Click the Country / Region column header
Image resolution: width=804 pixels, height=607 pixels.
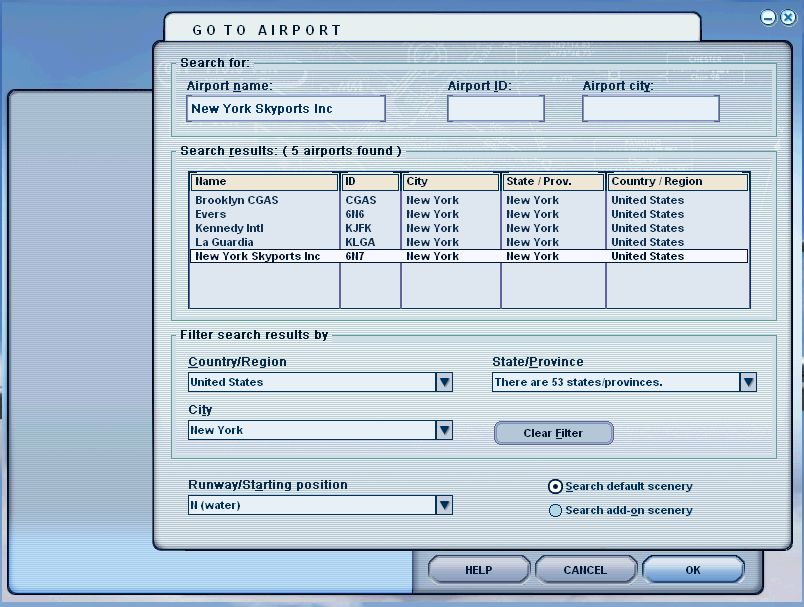pyautogui.click(x=677, y=182)
